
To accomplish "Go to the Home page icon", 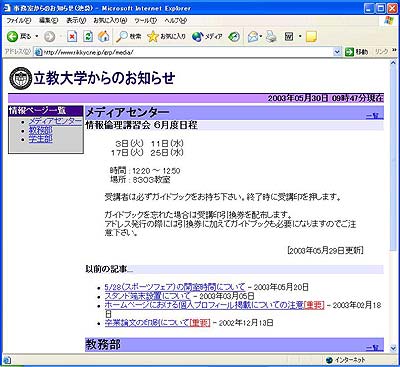I will click(104, 36).
